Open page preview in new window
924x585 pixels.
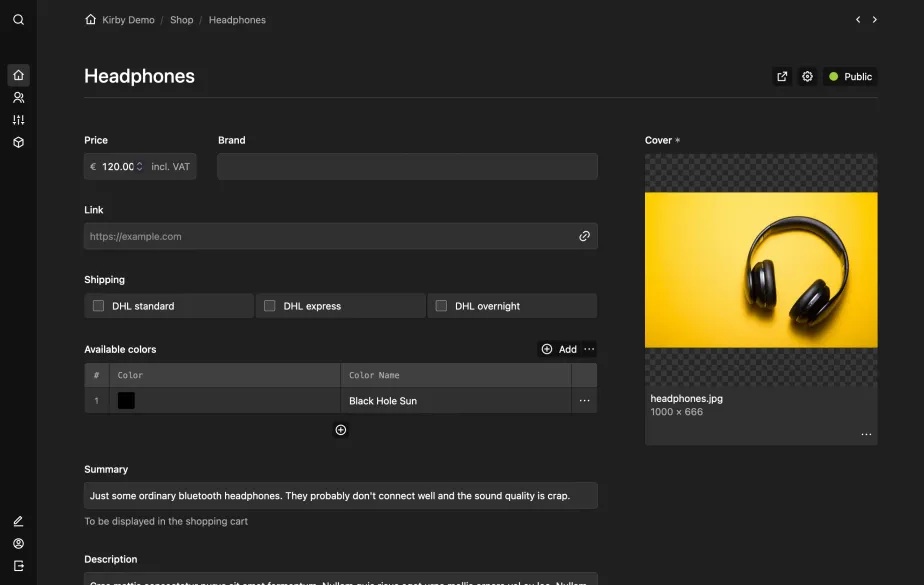click(782, 77)
